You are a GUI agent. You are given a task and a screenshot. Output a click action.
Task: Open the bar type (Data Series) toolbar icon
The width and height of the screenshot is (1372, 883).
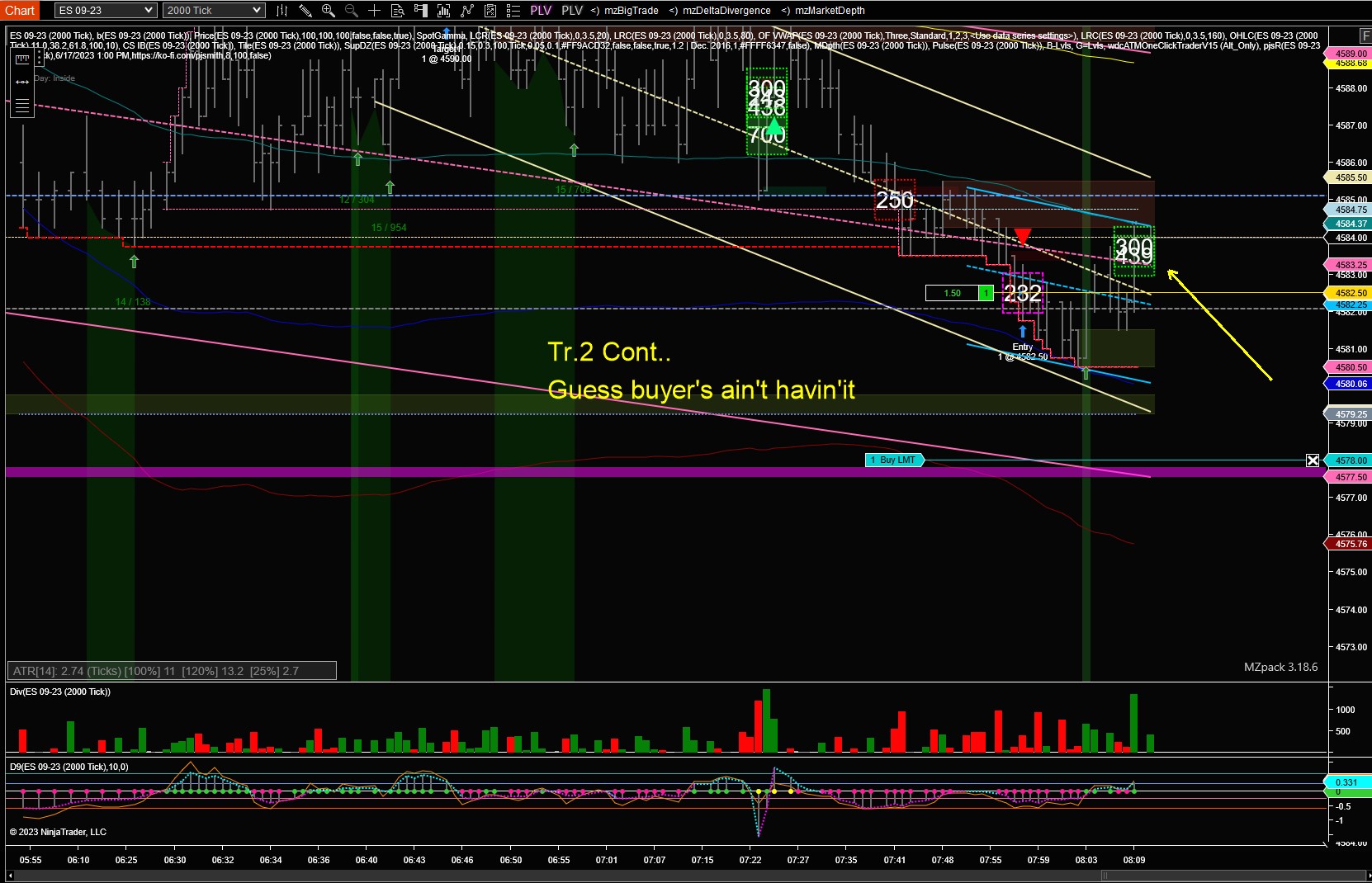pyautogui.click(x=281, y=11)
